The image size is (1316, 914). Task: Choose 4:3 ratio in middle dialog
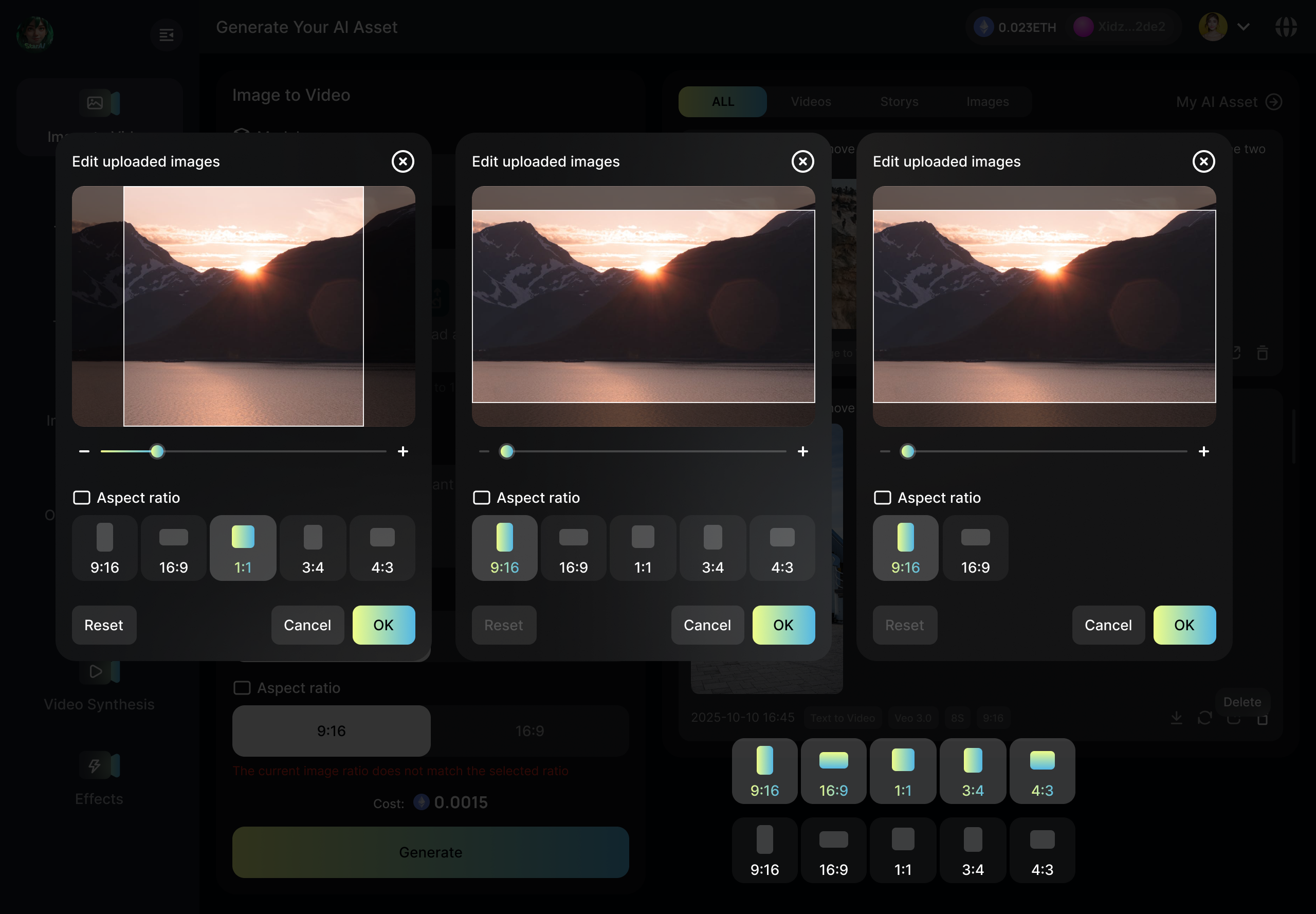[782, 548]
